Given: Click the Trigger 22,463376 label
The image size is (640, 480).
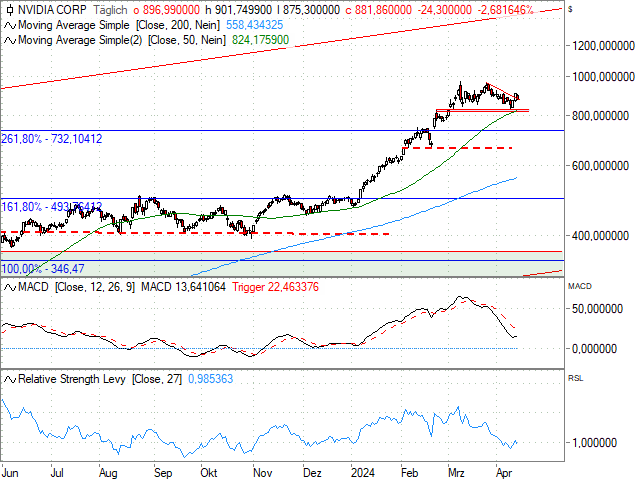Looking at the screenshot, I should pos(276,287).
